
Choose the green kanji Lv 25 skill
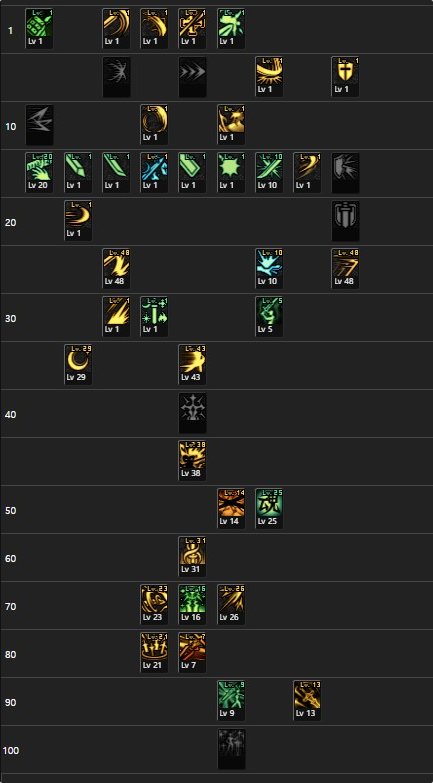point(269,508)
